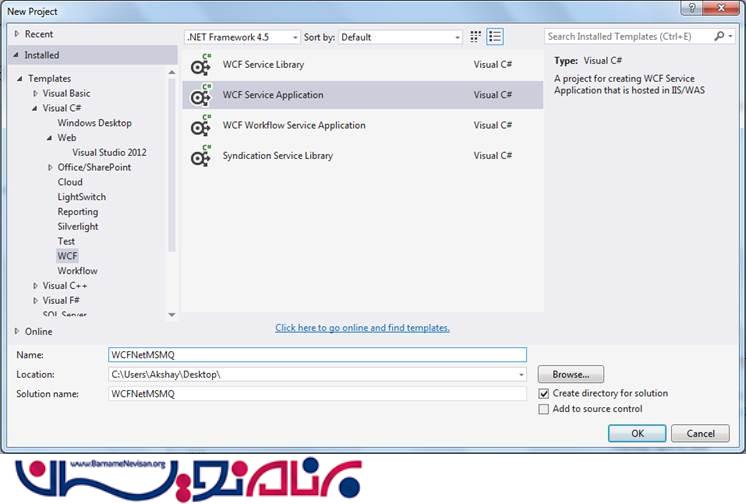Collapse the Templates tree node

point(20,79)
